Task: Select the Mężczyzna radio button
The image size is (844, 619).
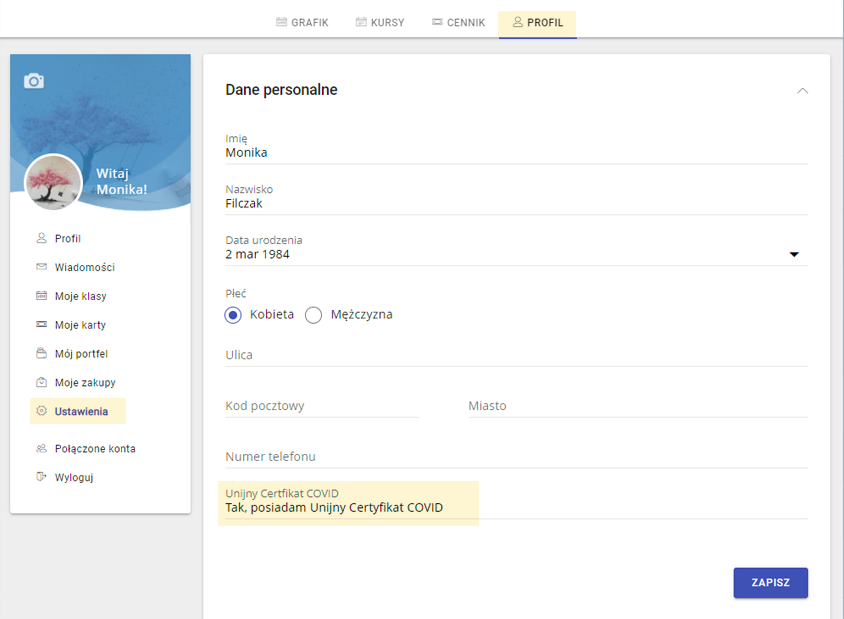Action: tap(313, 315)
